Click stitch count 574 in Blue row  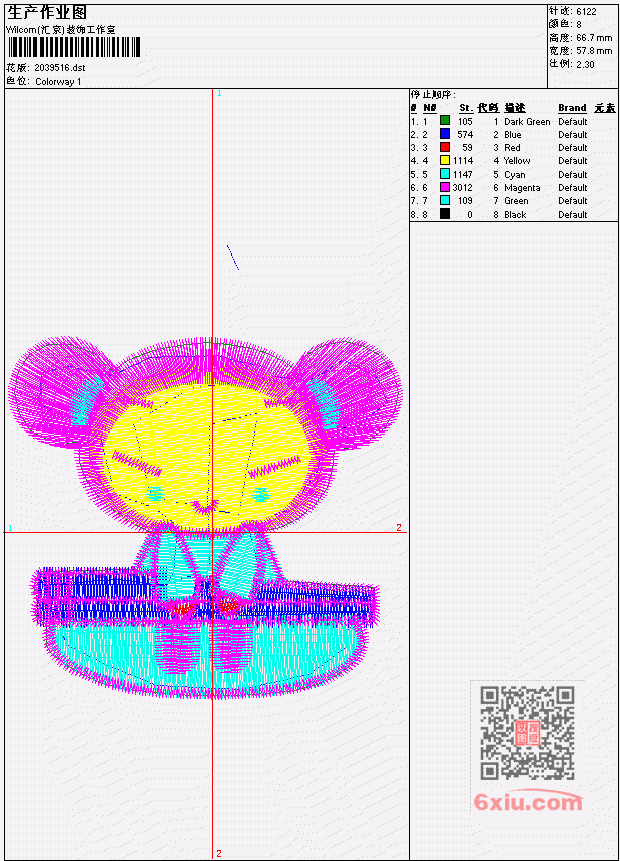coord(465,135)
